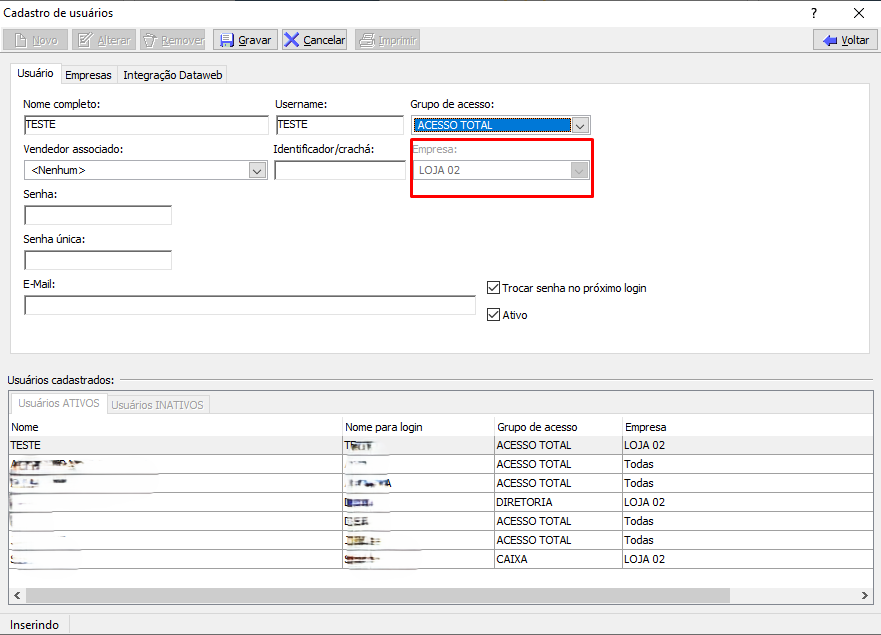
Task: Click the Inserindo status bar text
Action: tap(34, 625)
